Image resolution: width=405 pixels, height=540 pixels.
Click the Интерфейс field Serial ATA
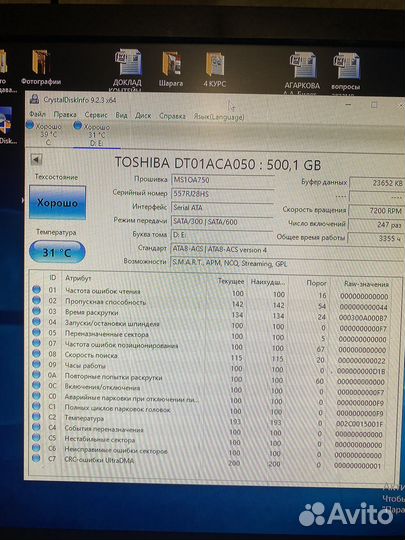[223, 208]
